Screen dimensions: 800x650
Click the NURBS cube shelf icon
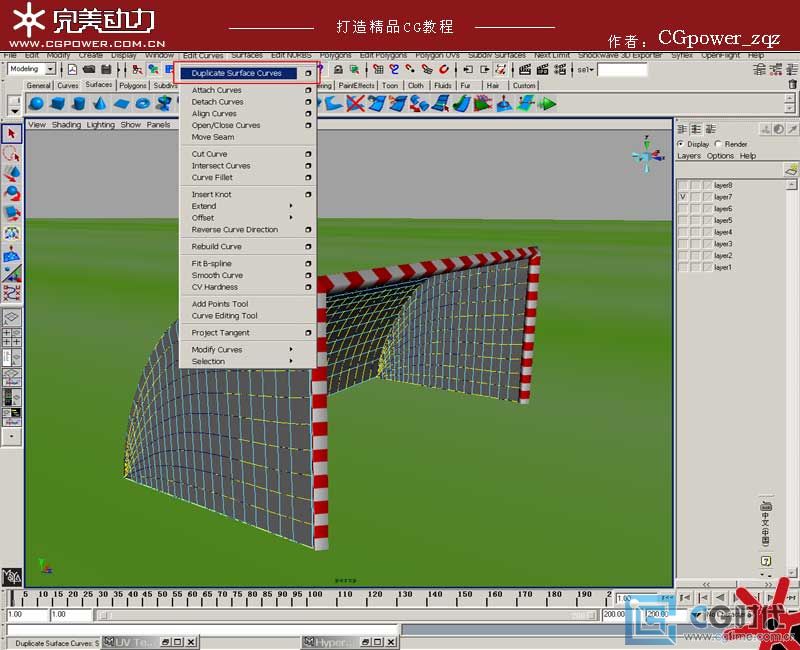(58, 104)
